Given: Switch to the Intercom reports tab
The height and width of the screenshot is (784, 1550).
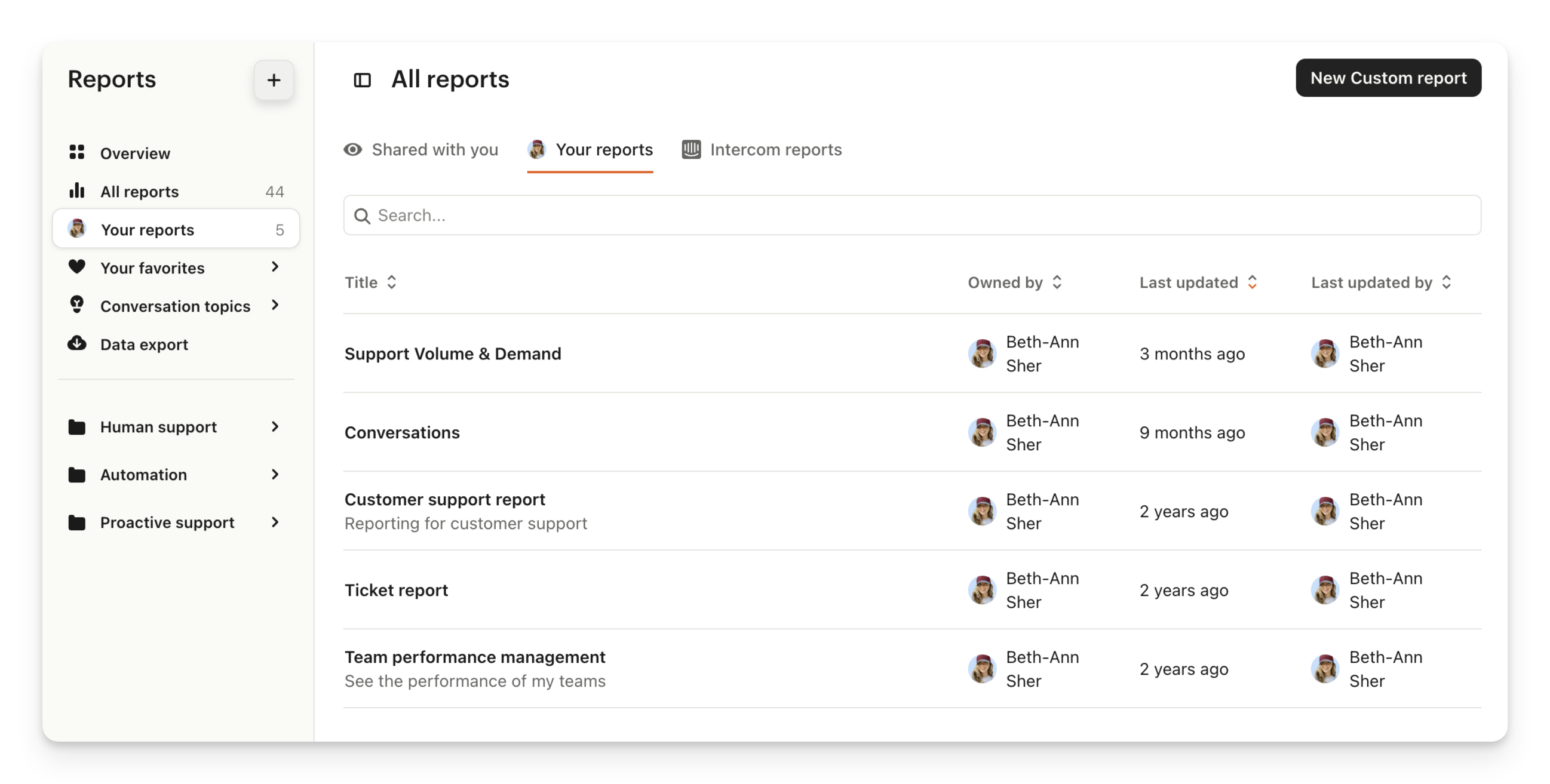Looking at the screenshot, I should click(762, 150).
